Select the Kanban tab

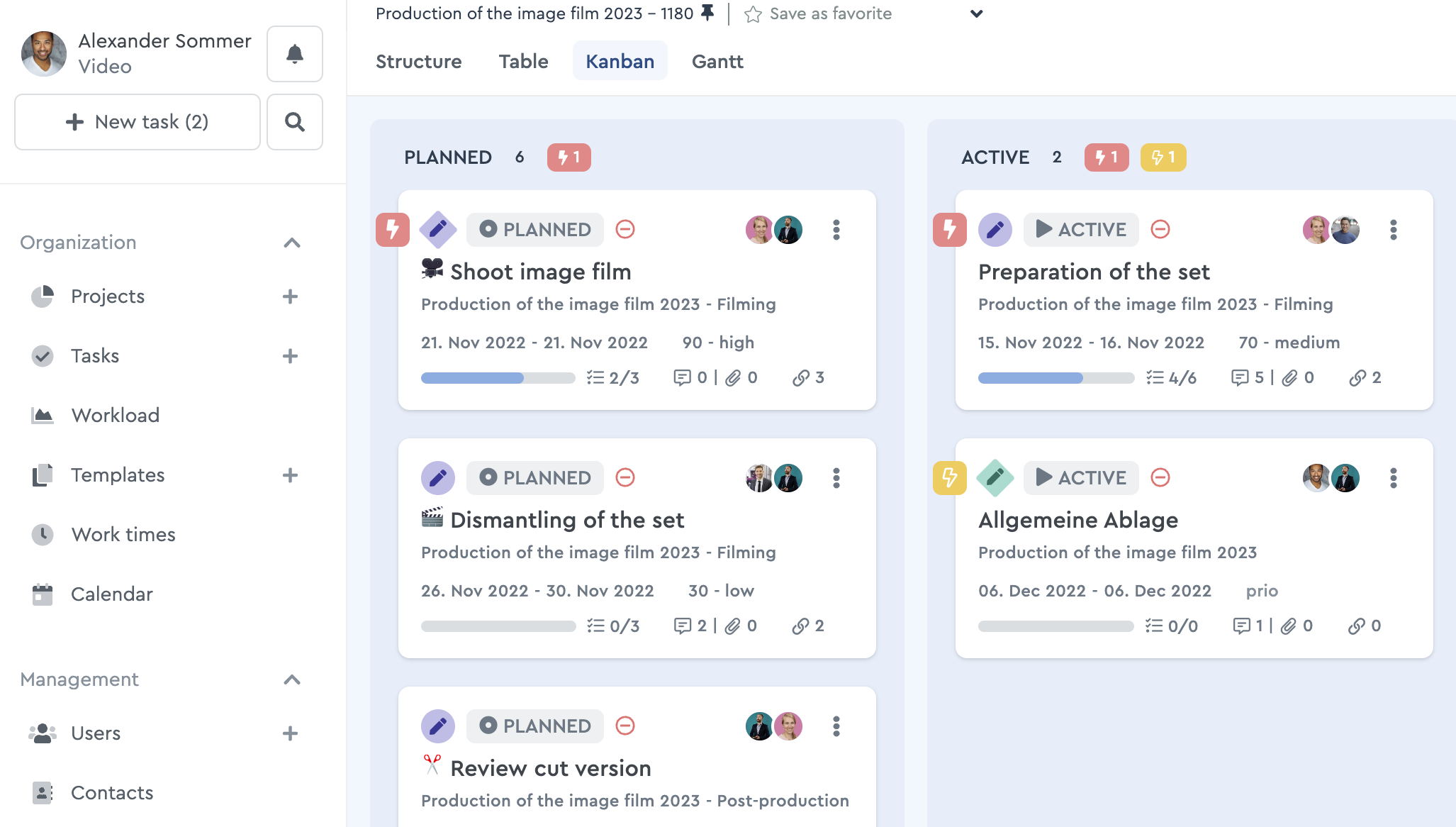click(x=620, y=62)
